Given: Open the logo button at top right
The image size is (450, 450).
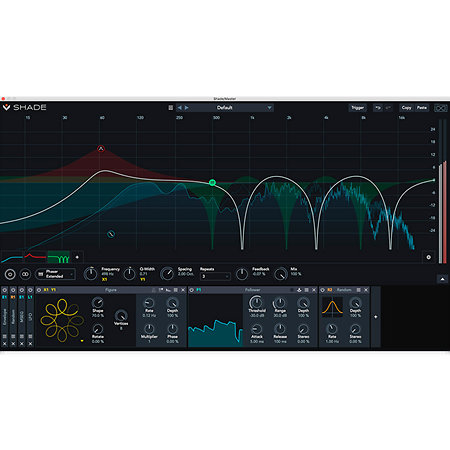Looking at the screenshot, I should point(440,108).
